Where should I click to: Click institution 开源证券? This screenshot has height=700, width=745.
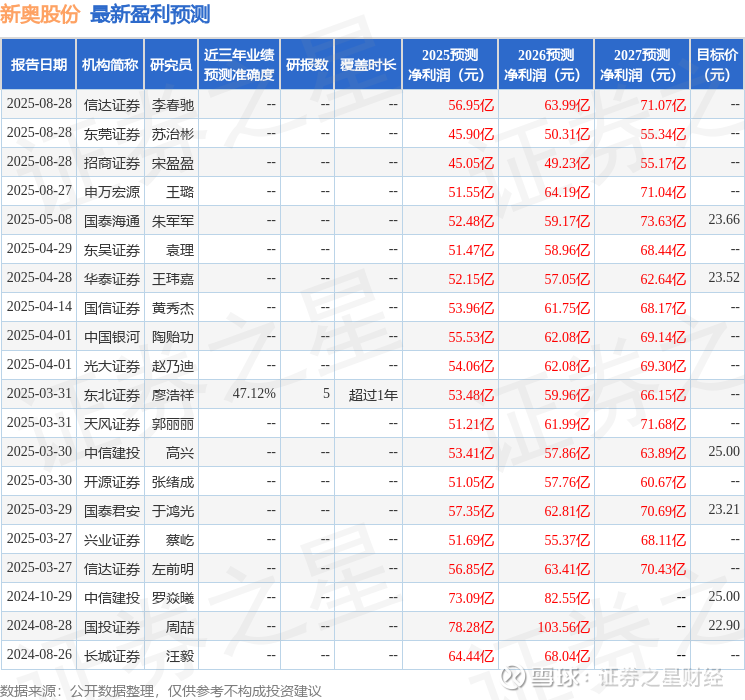pos(112,482)
